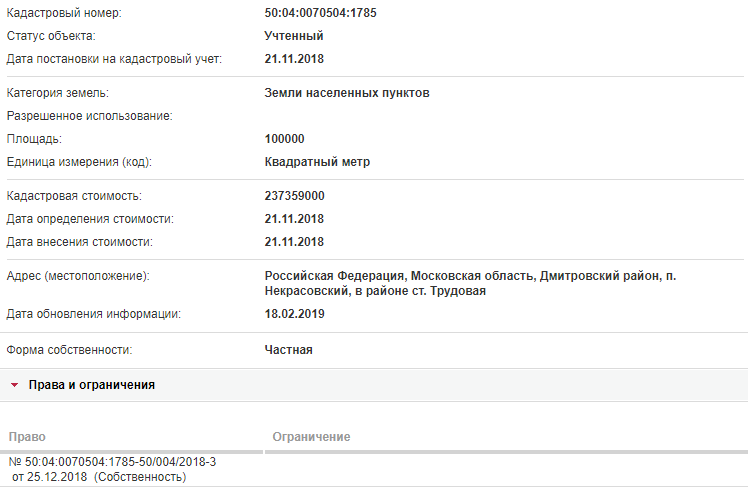Click the Квадратный метр unit value
Viewport: 748px width, 487px height.
(x=317, y=162)
